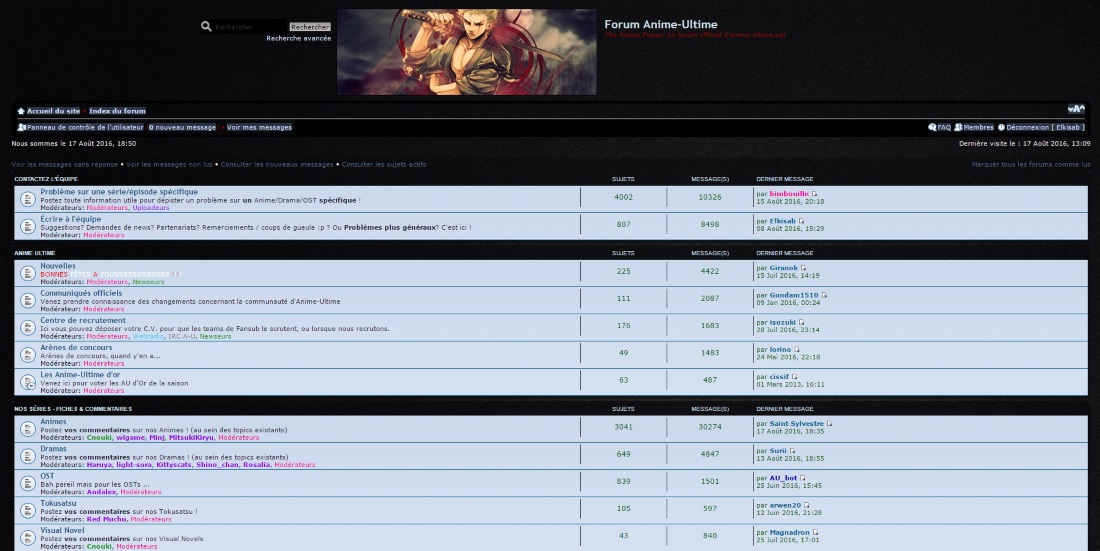Image resolution: width=1100 pixels, height=551 pixels.
Task: View latest post icon next to Giranok
Action: tap(804, 268)
